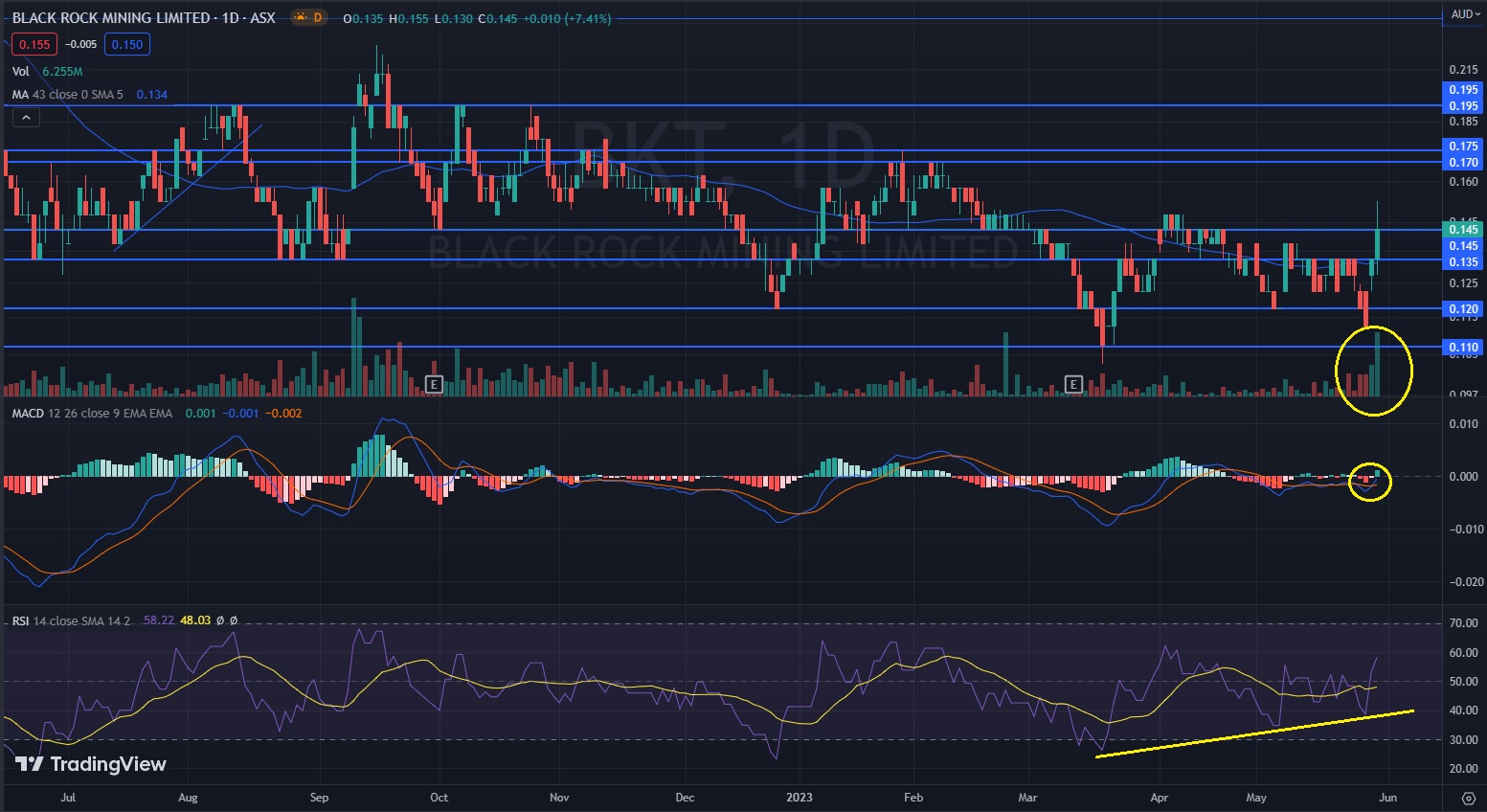The height and width of the screenshot is (812, 1487).
Task: Click the 0.170 price line label
Action: point(1463,162)
